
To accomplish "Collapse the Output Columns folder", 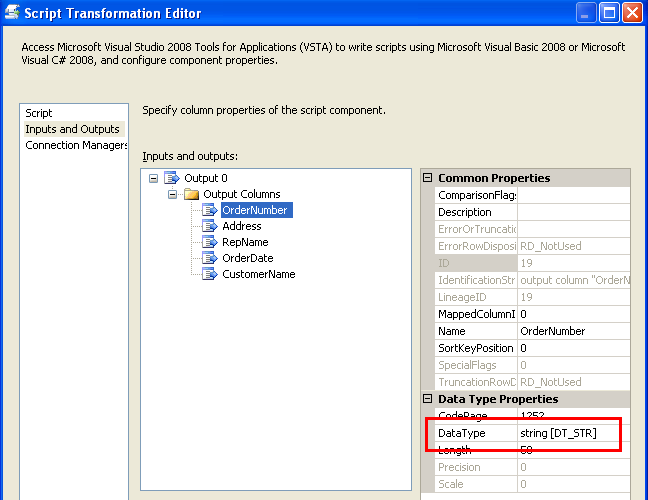I will 173,194.
